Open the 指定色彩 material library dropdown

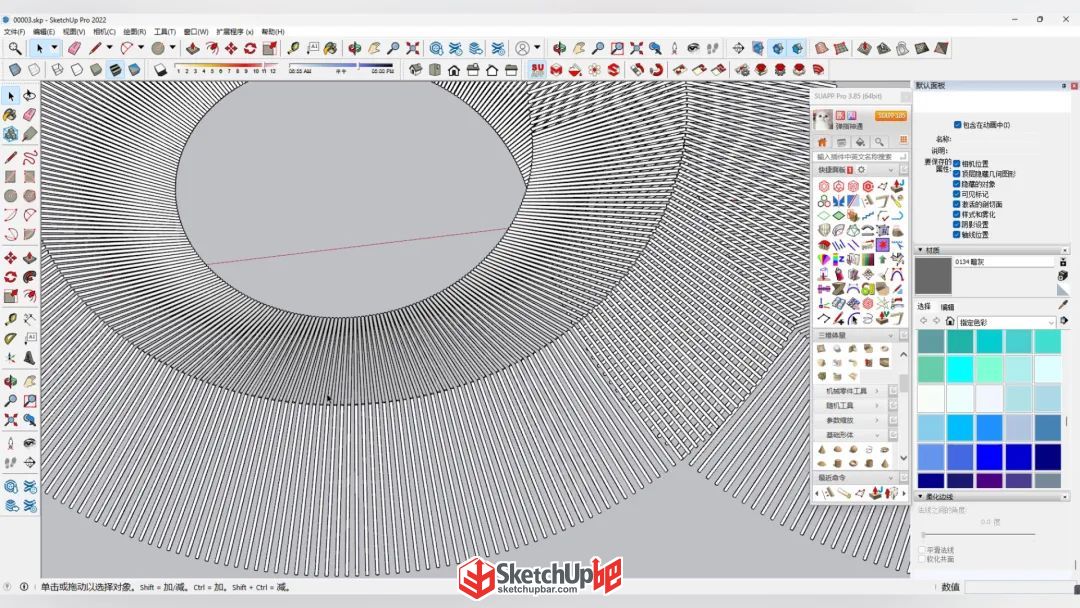[1006, 322]
